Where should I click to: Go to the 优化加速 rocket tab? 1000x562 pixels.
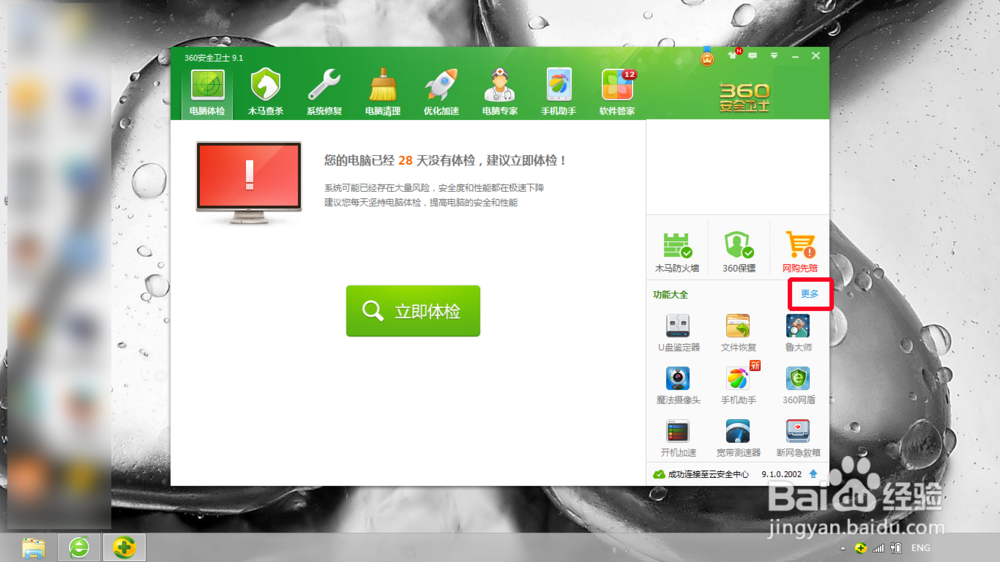click(441, 92)
